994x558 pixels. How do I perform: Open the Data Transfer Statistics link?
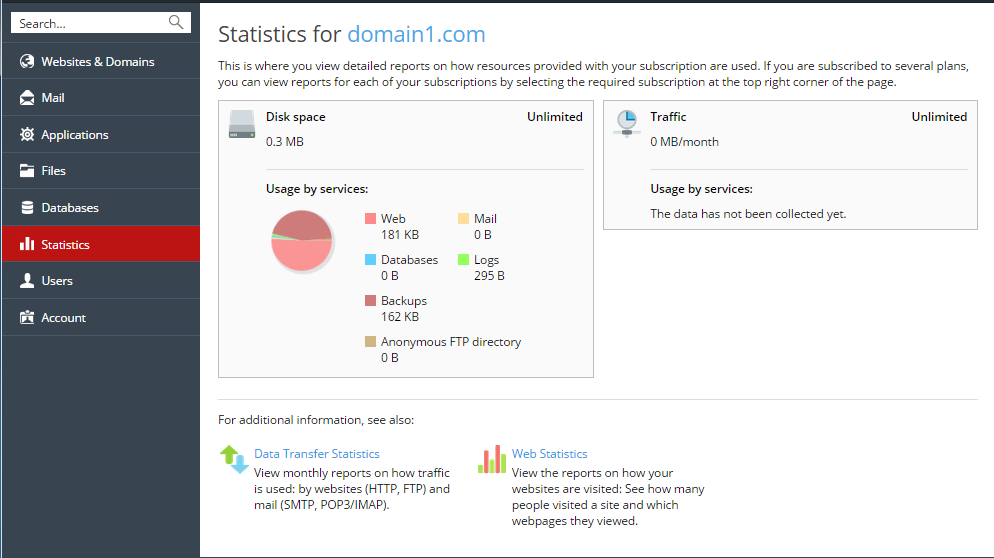click(x=317, y=454)
